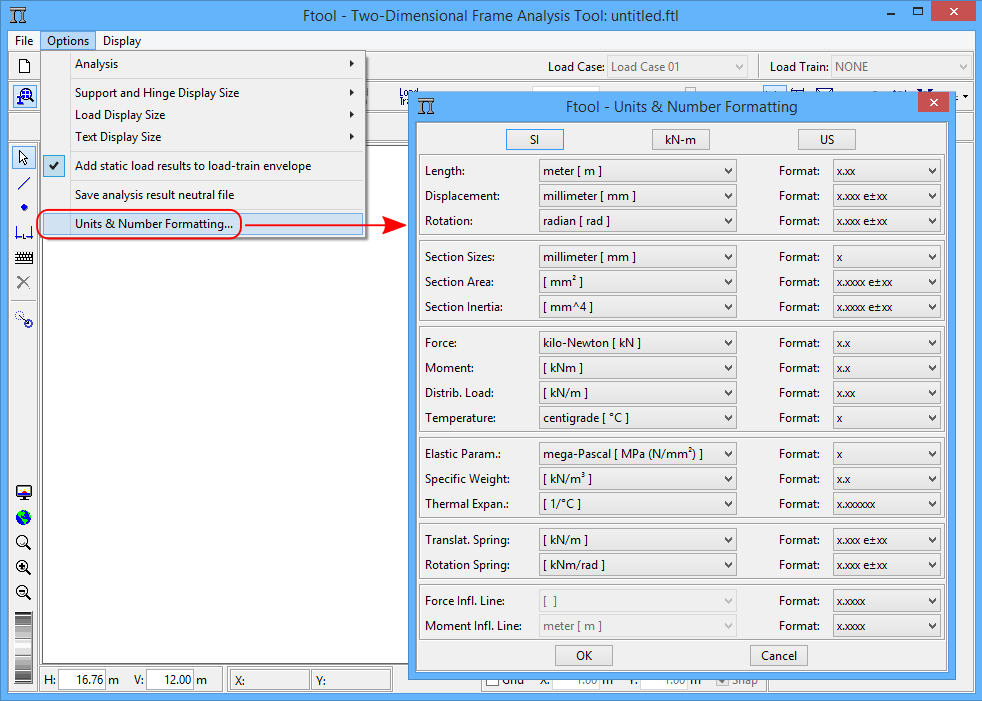
Task: Select the arrow selection tool
Action: coord(24,158)
